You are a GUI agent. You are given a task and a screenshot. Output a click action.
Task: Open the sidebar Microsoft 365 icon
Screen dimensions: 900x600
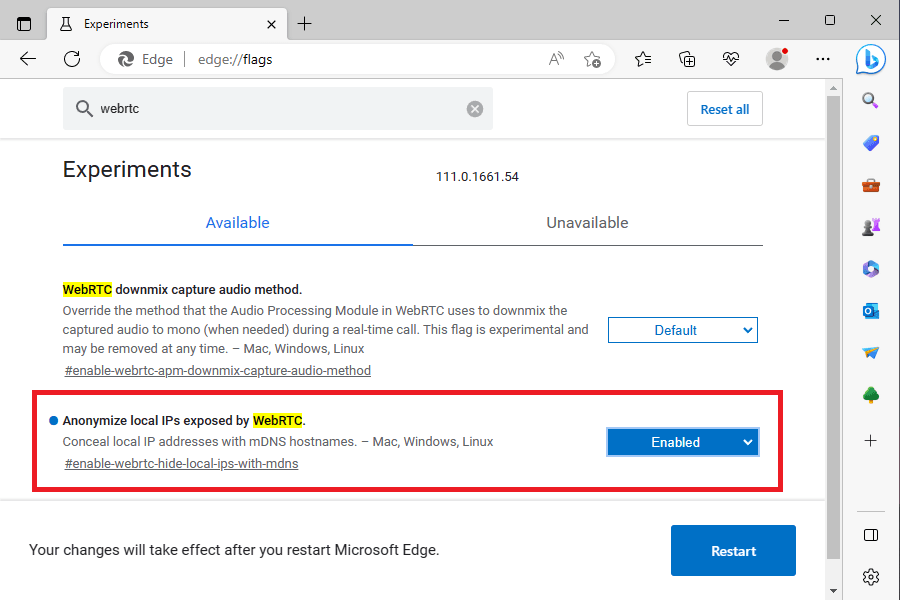pos(871,269)
